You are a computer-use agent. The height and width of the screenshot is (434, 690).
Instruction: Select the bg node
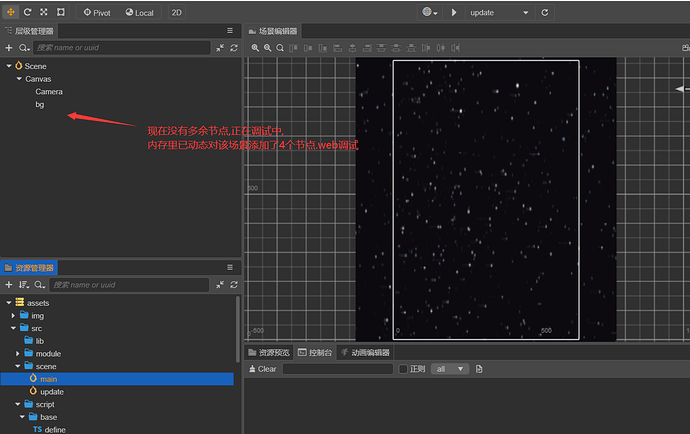pyautogui.click(x=40, y=104)
